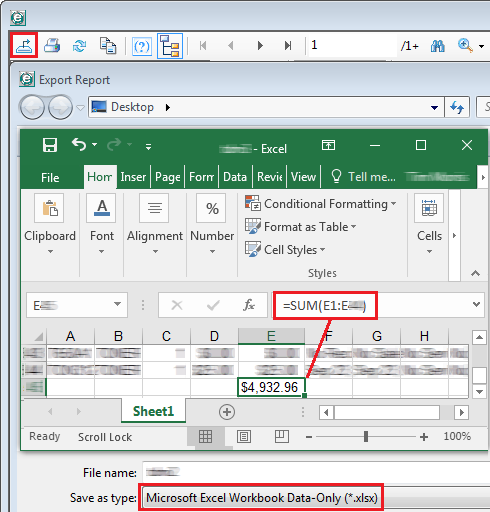Expand the formula bar chevron

(476, 304)
